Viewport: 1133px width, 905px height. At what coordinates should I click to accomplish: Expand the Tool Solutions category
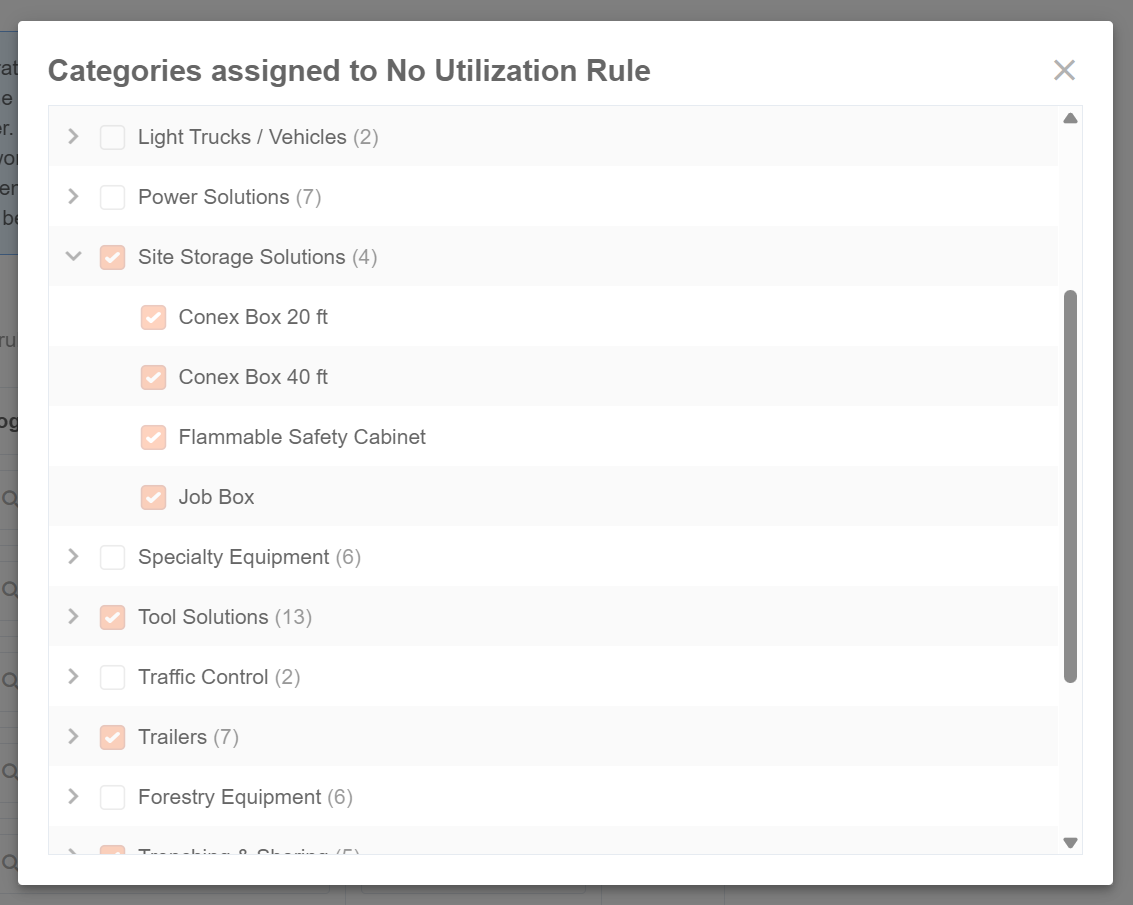[73, 617]
